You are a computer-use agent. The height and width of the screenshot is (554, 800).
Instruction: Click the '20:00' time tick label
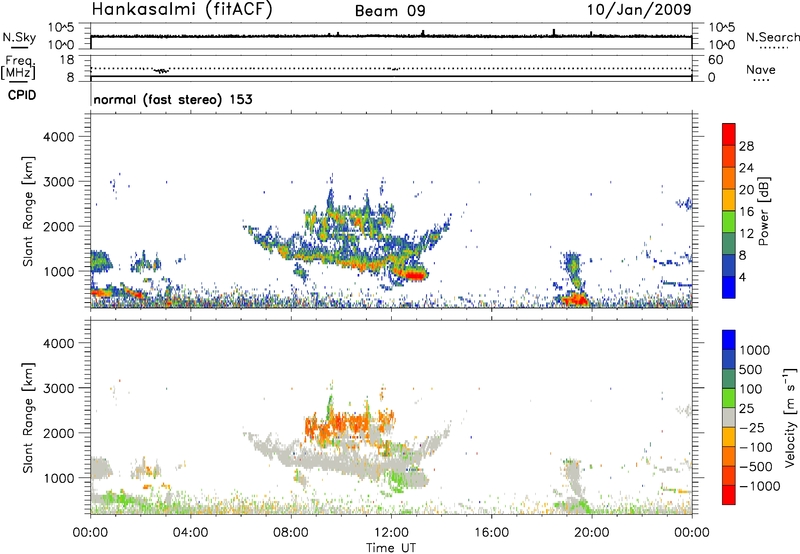pyautogui.click(x=592, y=533)
